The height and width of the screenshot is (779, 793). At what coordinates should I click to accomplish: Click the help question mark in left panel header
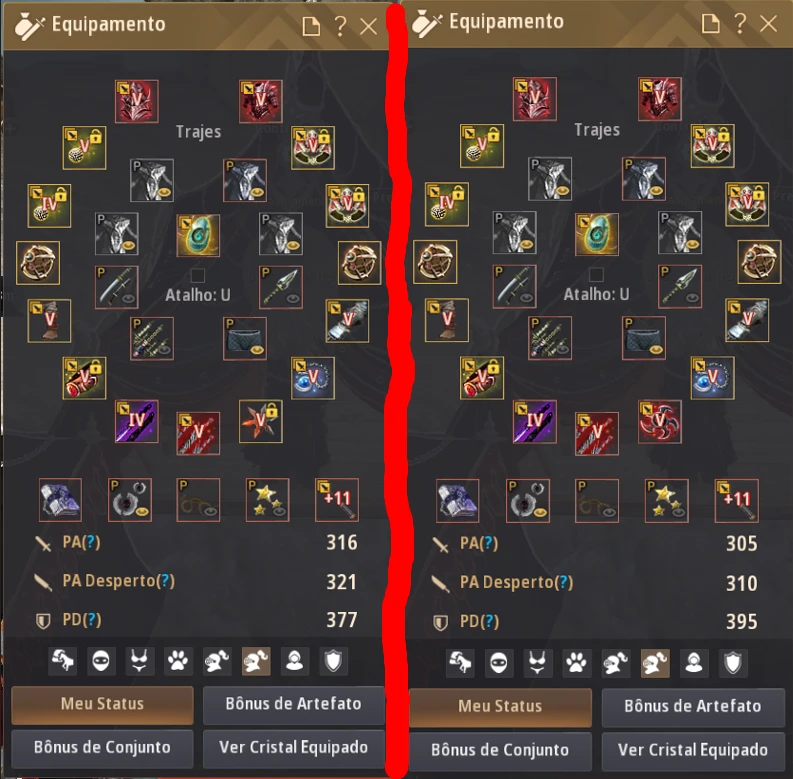pos(340,26)
